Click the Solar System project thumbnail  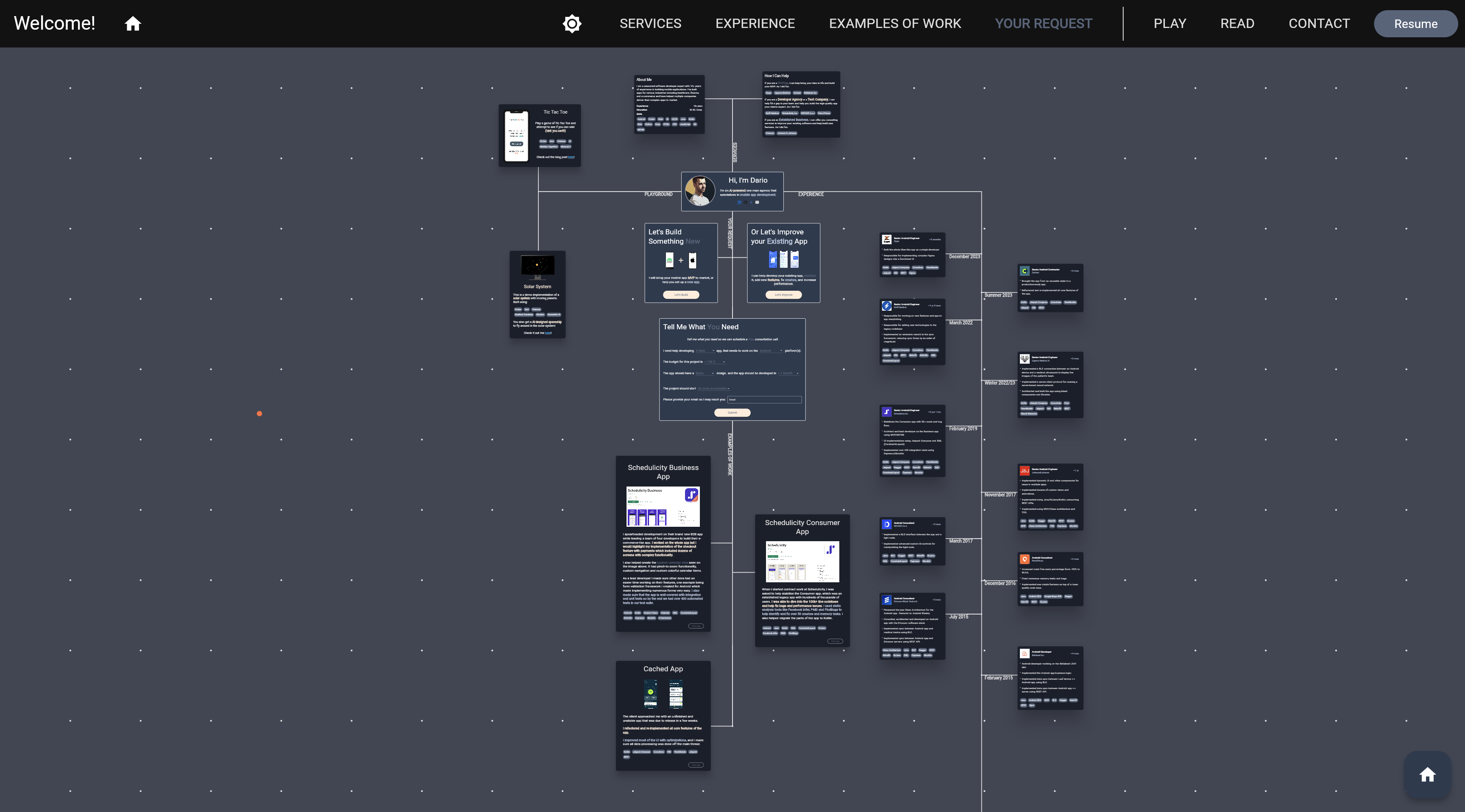tap(537, 294)
